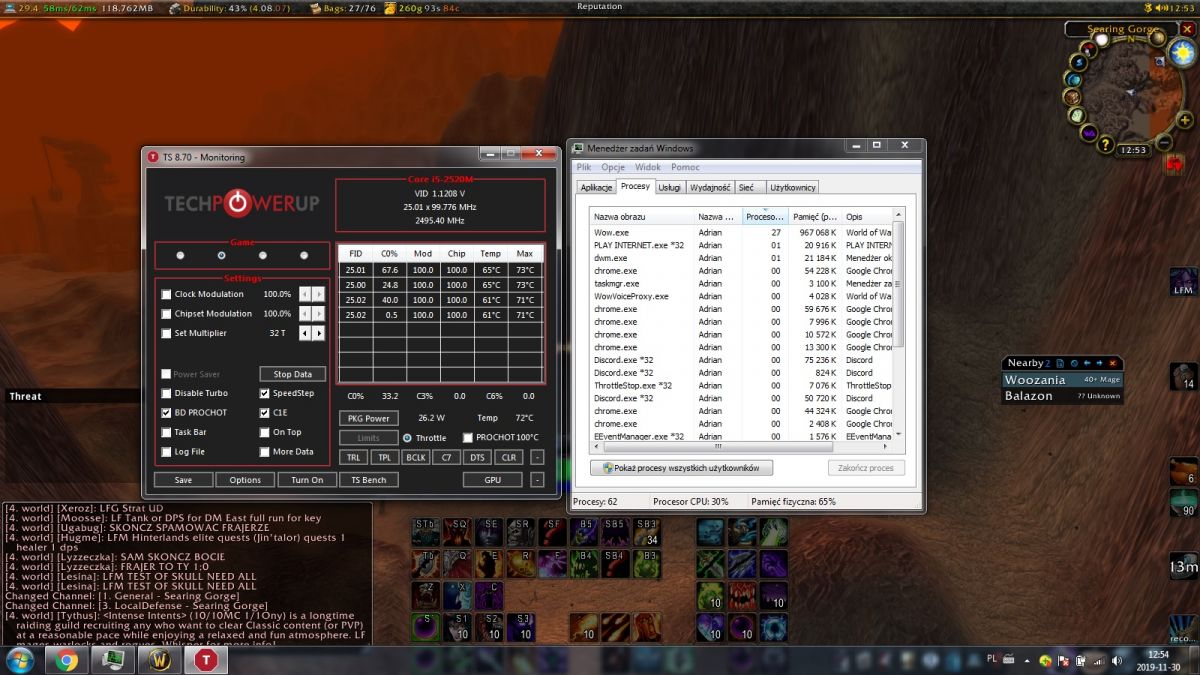Viewport: 1200px width, 675px height.
Task: Cast the spell keybound F
Action: (553, 564)
